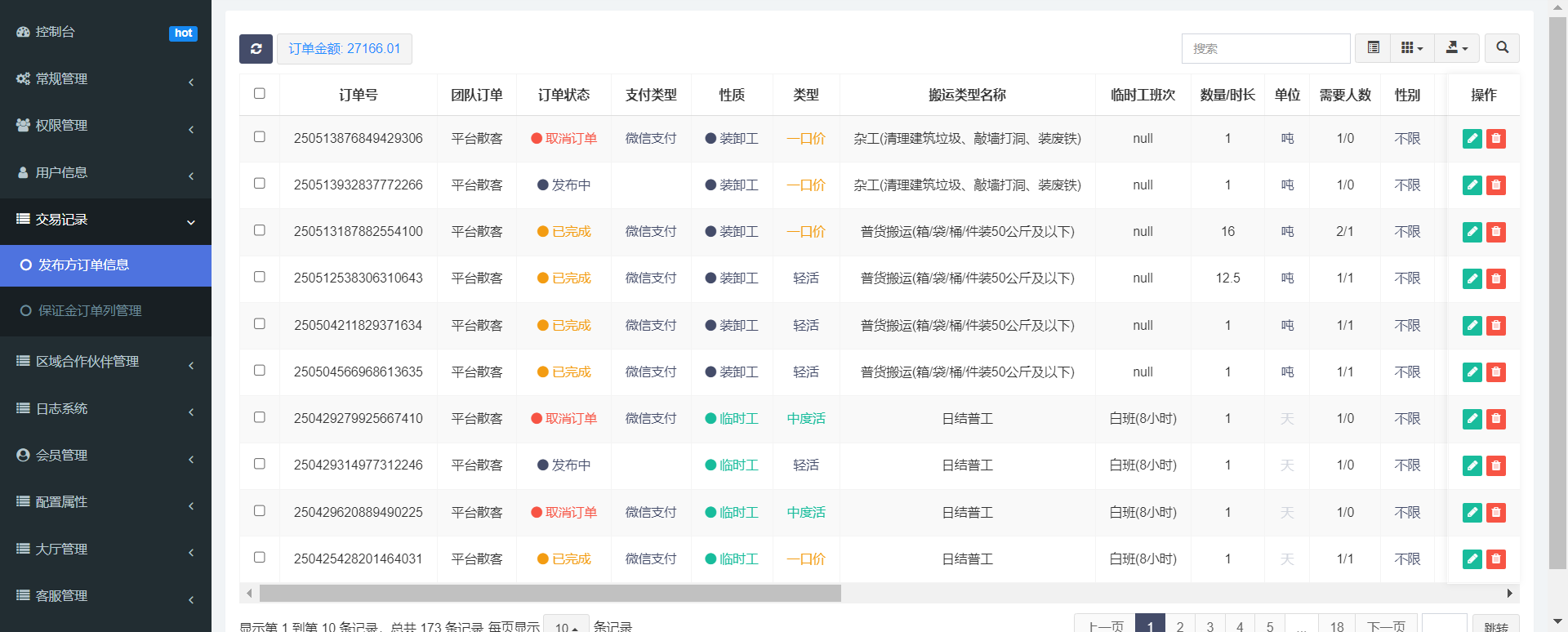The image size is (1568, 632).
Task: Check the select-all header checkbox
Action: (x=260, y=93)
